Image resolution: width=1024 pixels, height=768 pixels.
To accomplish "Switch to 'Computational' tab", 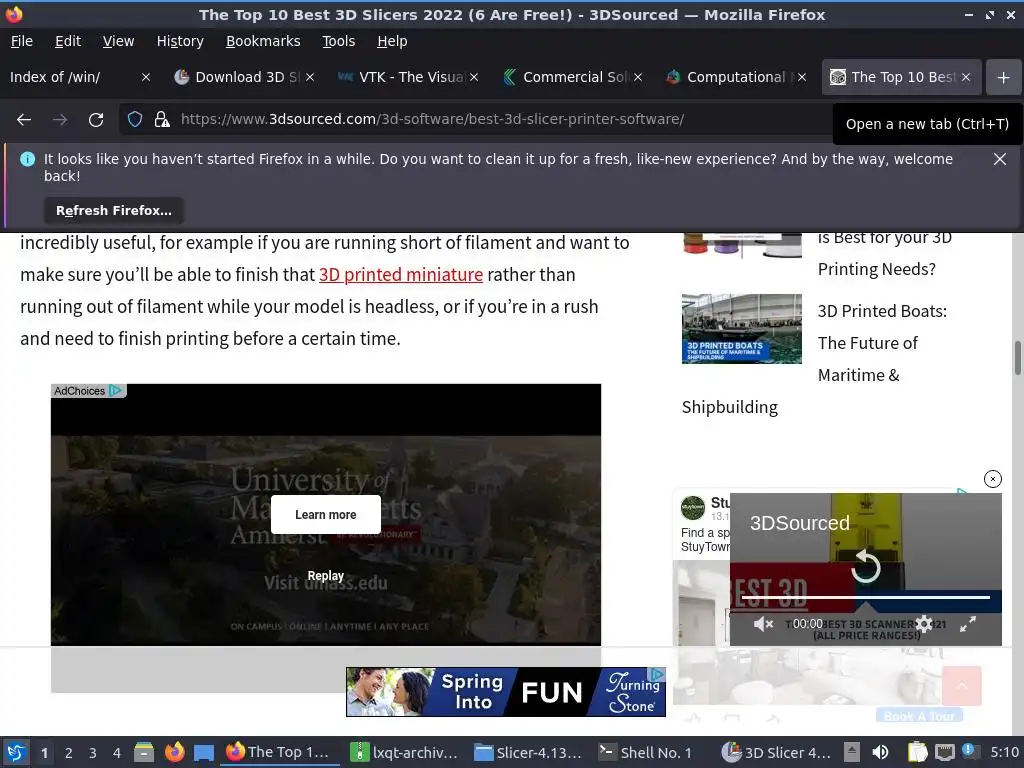I will pos(729,77).
